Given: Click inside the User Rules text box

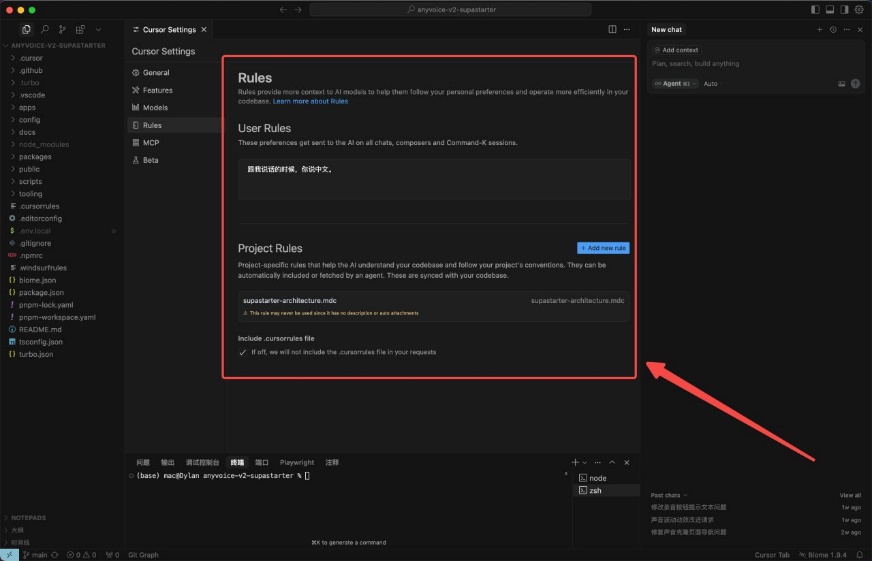Looking at the screenshot, I should [434, 180].
